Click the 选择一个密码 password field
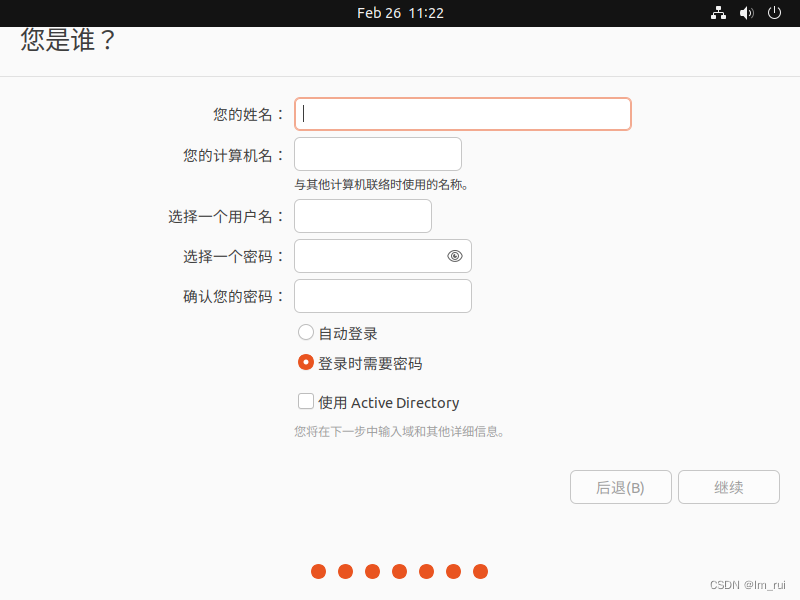The width and height of the screenshot is (800, 600). [x=383, y=256]
